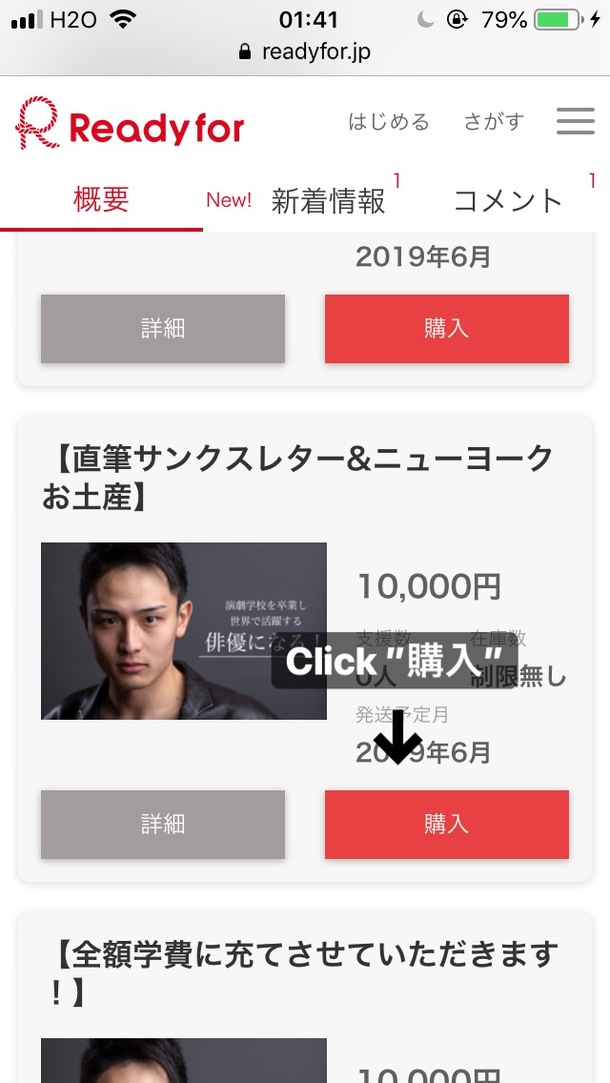The width and height of the screenshot is (610, 1083).
Task: Click the top red 購入 button
Action: click(447, 329)
